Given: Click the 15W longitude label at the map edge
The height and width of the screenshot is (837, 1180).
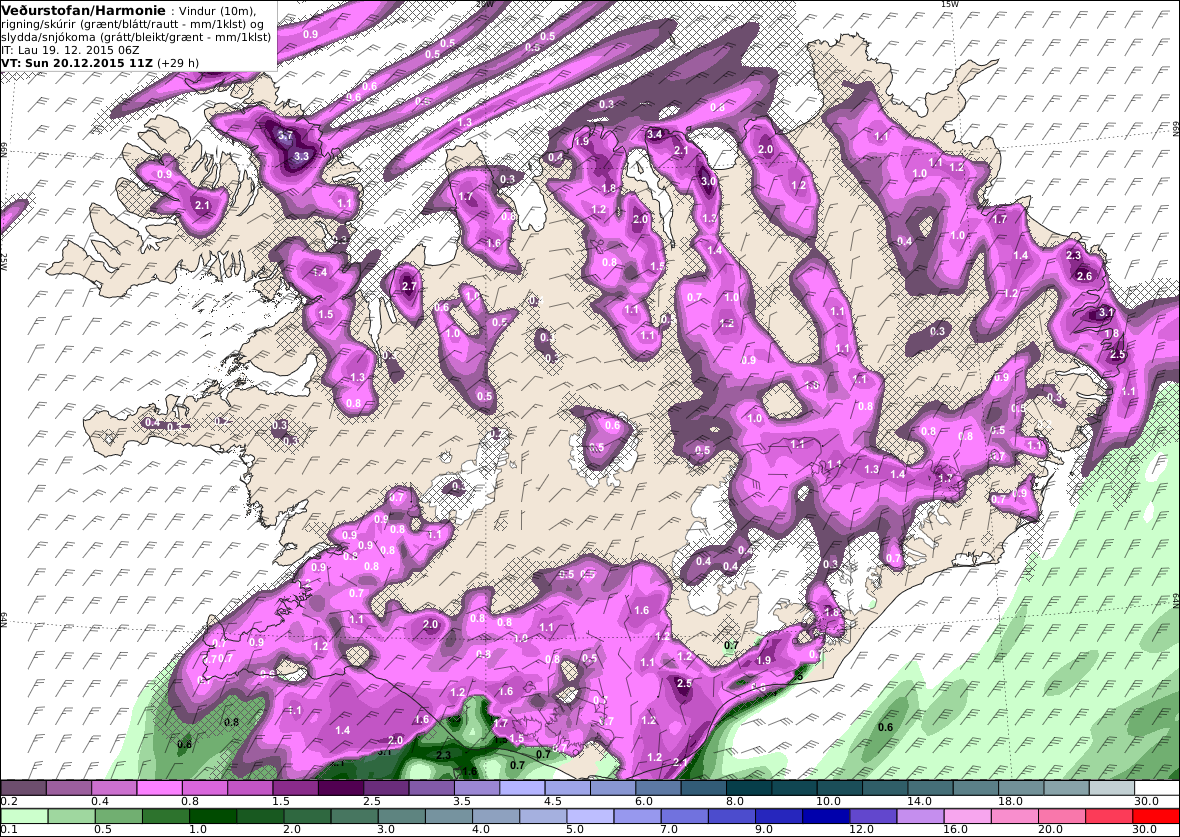Looking at the screenshot, I should coord(950,4).
